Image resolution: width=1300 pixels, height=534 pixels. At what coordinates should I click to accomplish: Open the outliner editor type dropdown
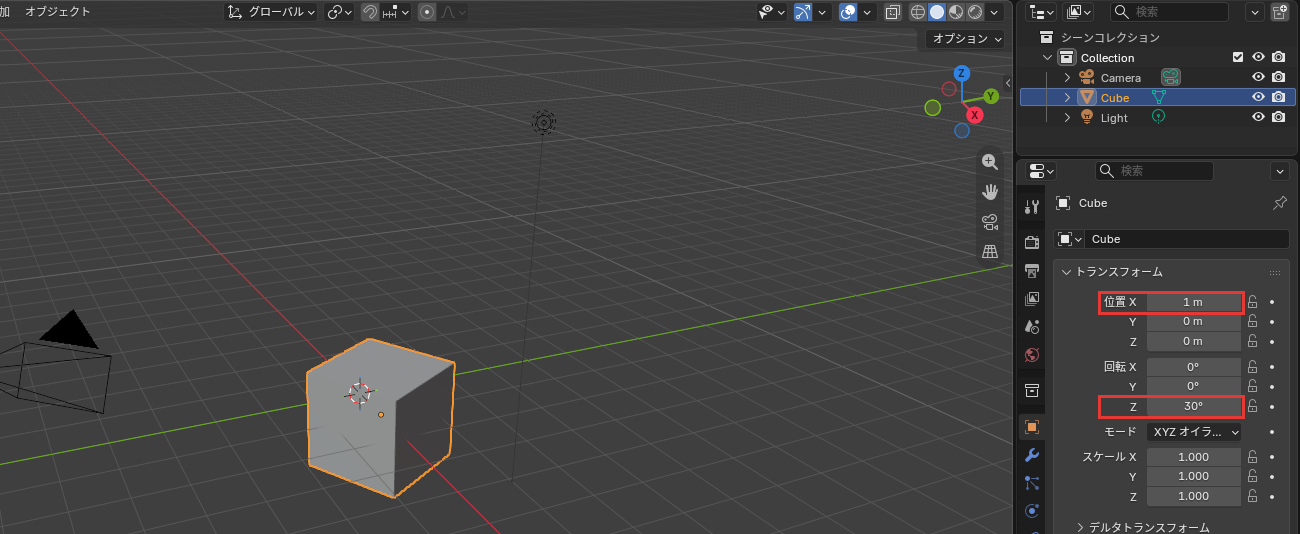[x=1042, y=12]
